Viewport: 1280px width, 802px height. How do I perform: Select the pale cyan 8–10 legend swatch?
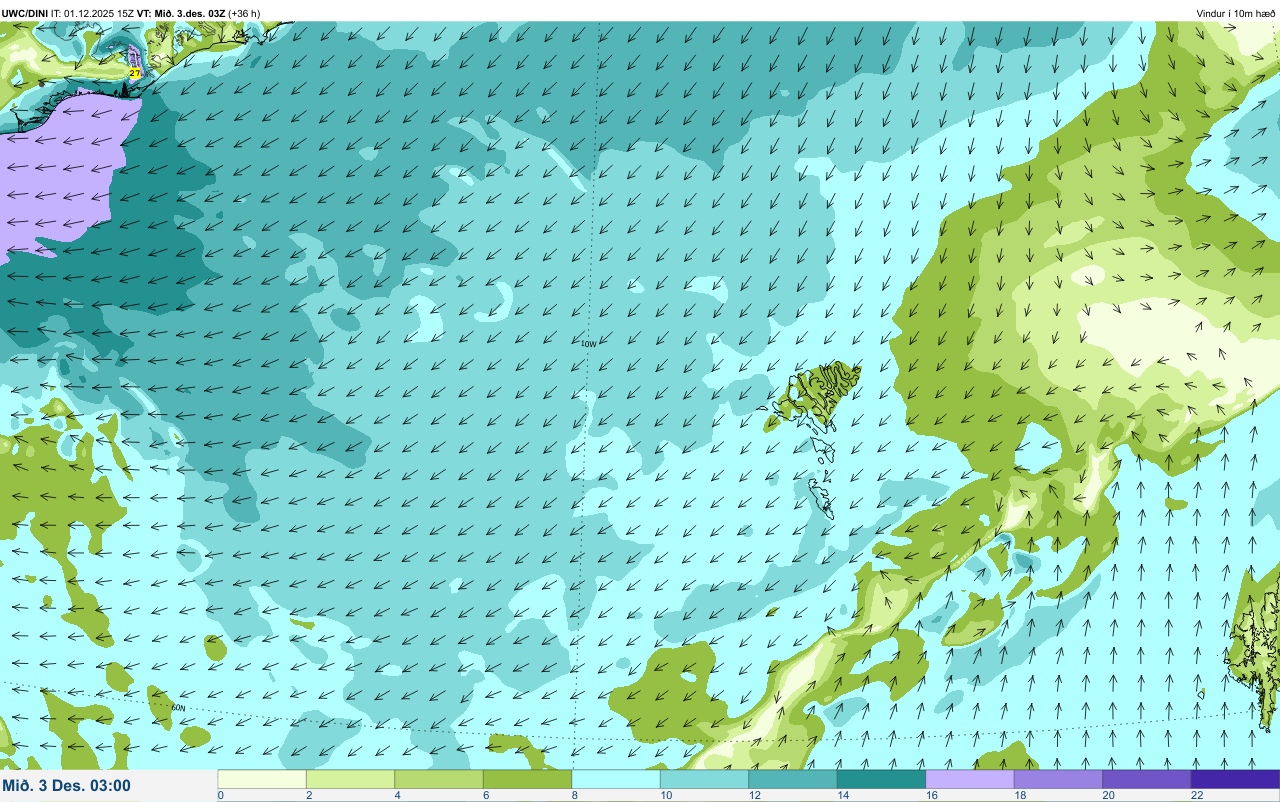(x=616, y=779)
